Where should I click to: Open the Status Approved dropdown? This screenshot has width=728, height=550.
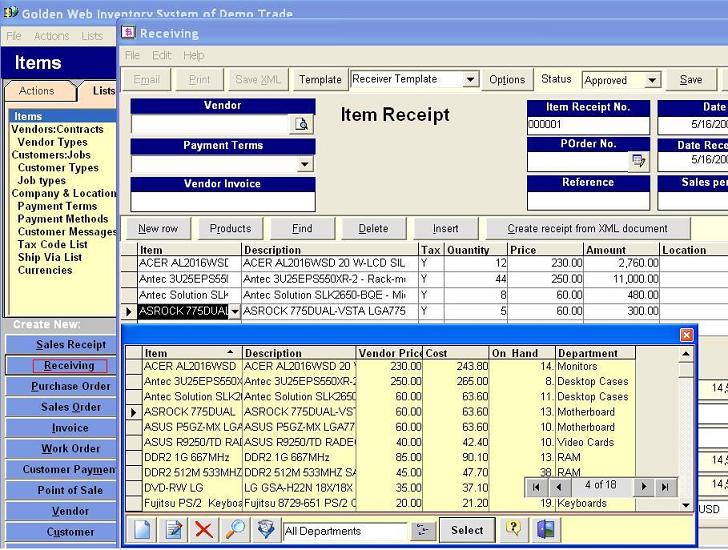coord(652,80)
